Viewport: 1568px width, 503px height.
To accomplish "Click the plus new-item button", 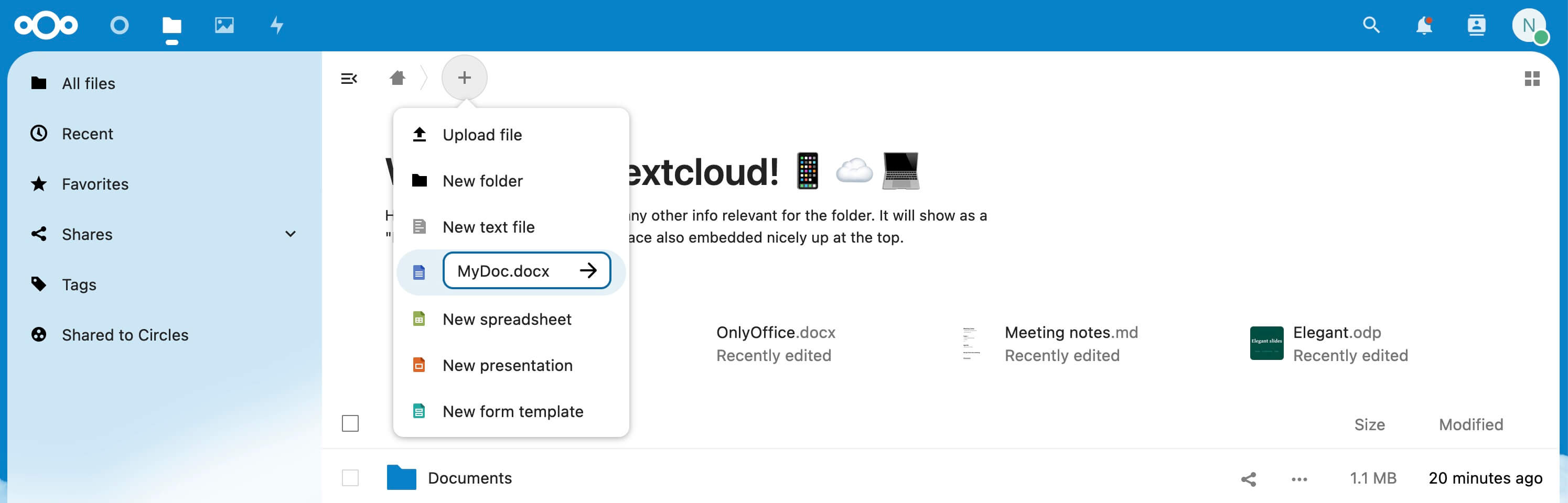I will pyautogui.click(x=465, y=78).
